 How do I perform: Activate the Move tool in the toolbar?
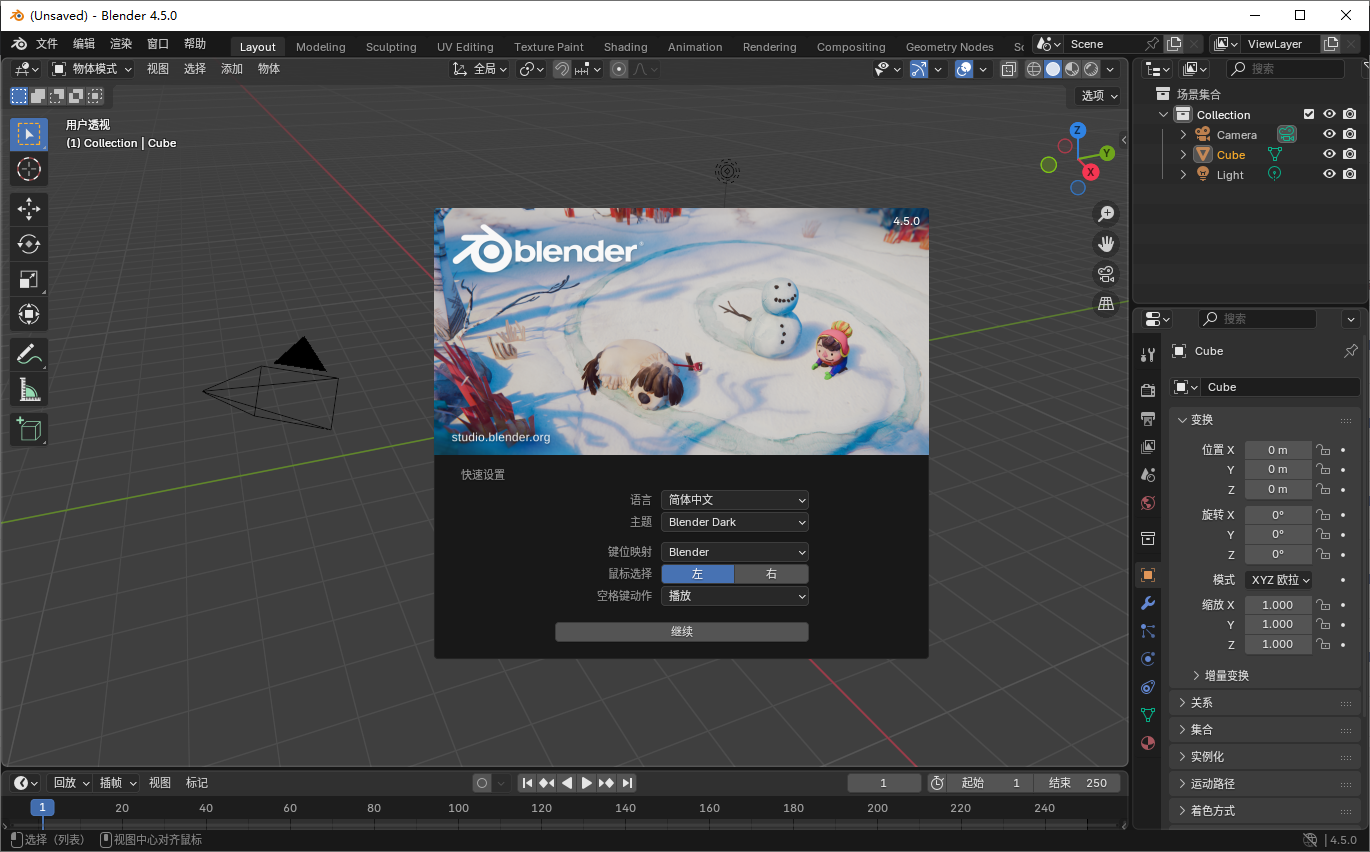click(29, 209)
